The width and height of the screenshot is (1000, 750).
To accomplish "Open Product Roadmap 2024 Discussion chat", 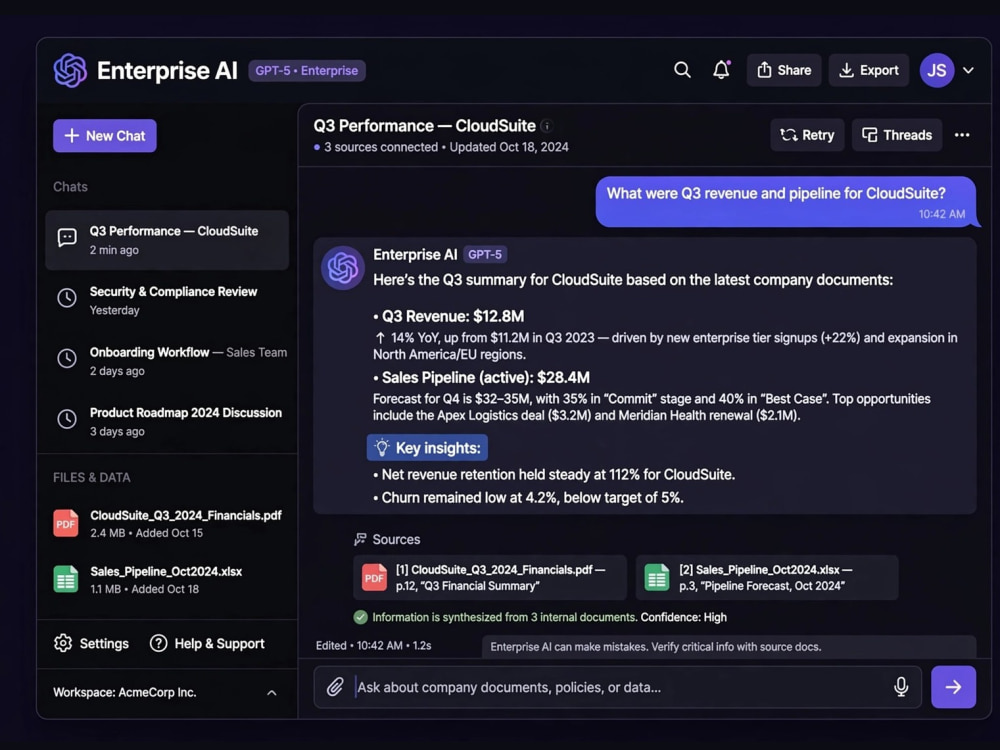I will (x=167, y=422).
